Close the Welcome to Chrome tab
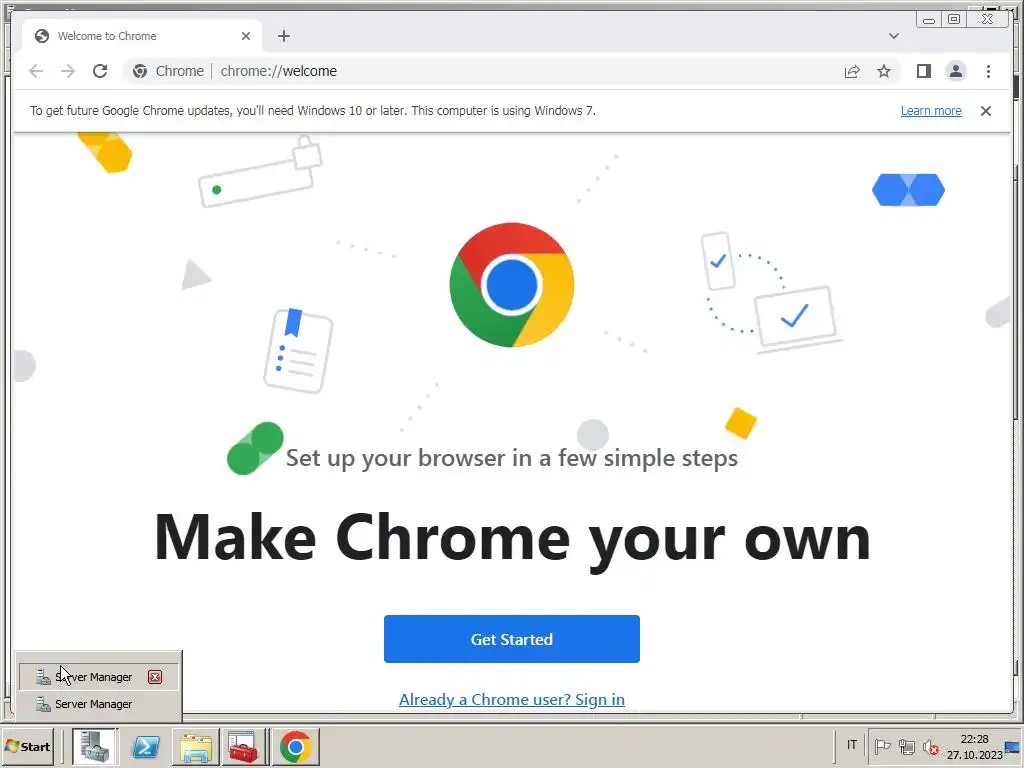Image resolution: width=1024 pixels, height=768 pixels. 246,36
